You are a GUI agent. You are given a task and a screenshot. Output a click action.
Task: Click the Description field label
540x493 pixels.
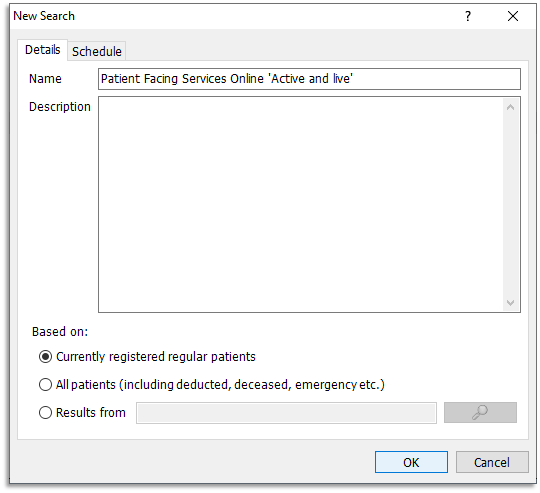[60, 107]
